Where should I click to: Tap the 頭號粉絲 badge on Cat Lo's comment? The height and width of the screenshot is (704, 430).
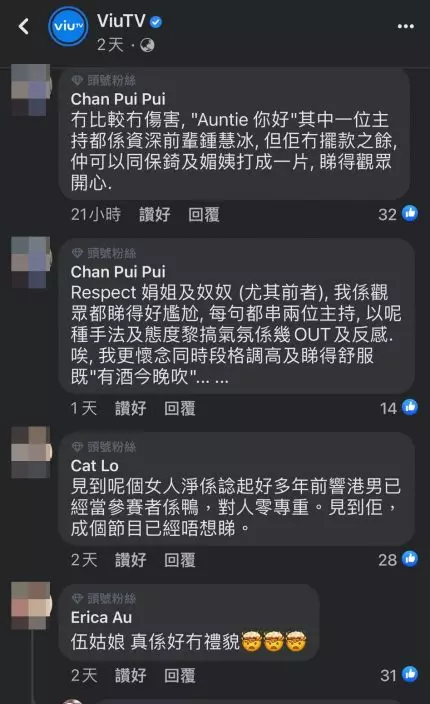coord(104,447)
